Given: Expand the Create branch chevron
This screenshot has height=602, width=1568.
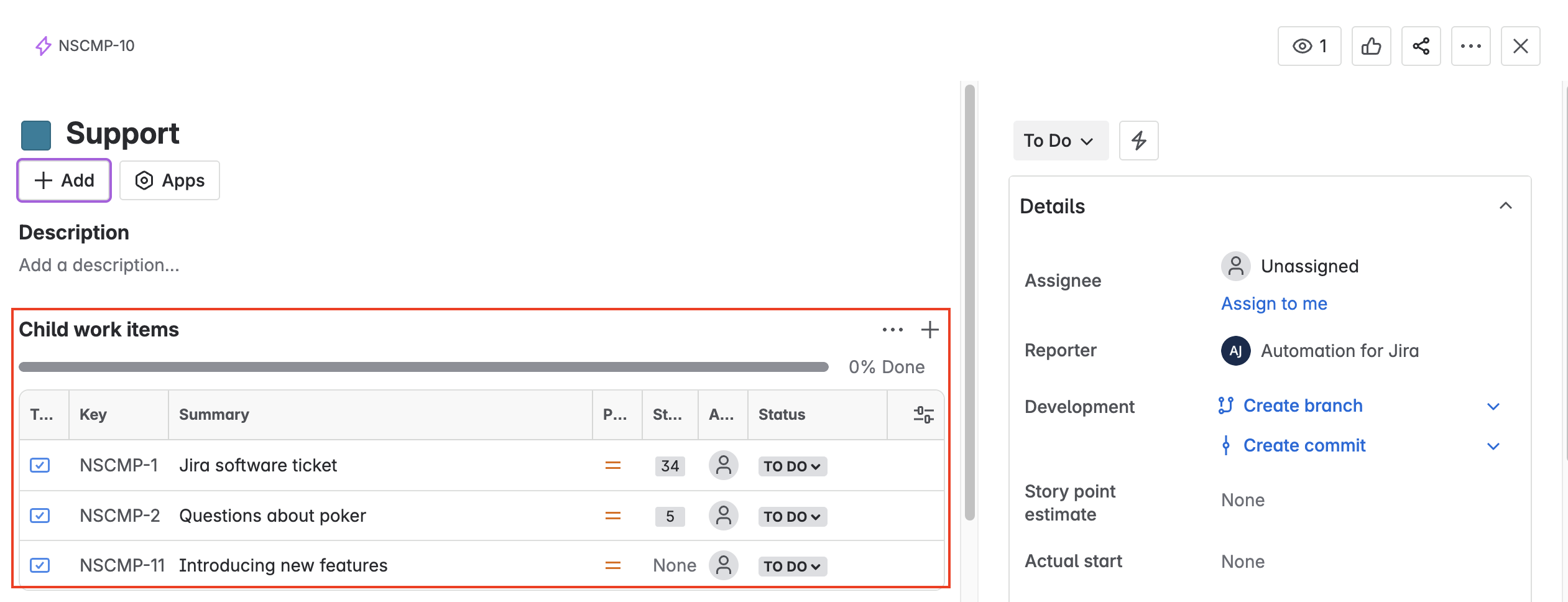Looking at the screenshot, I should [1493, 407].
